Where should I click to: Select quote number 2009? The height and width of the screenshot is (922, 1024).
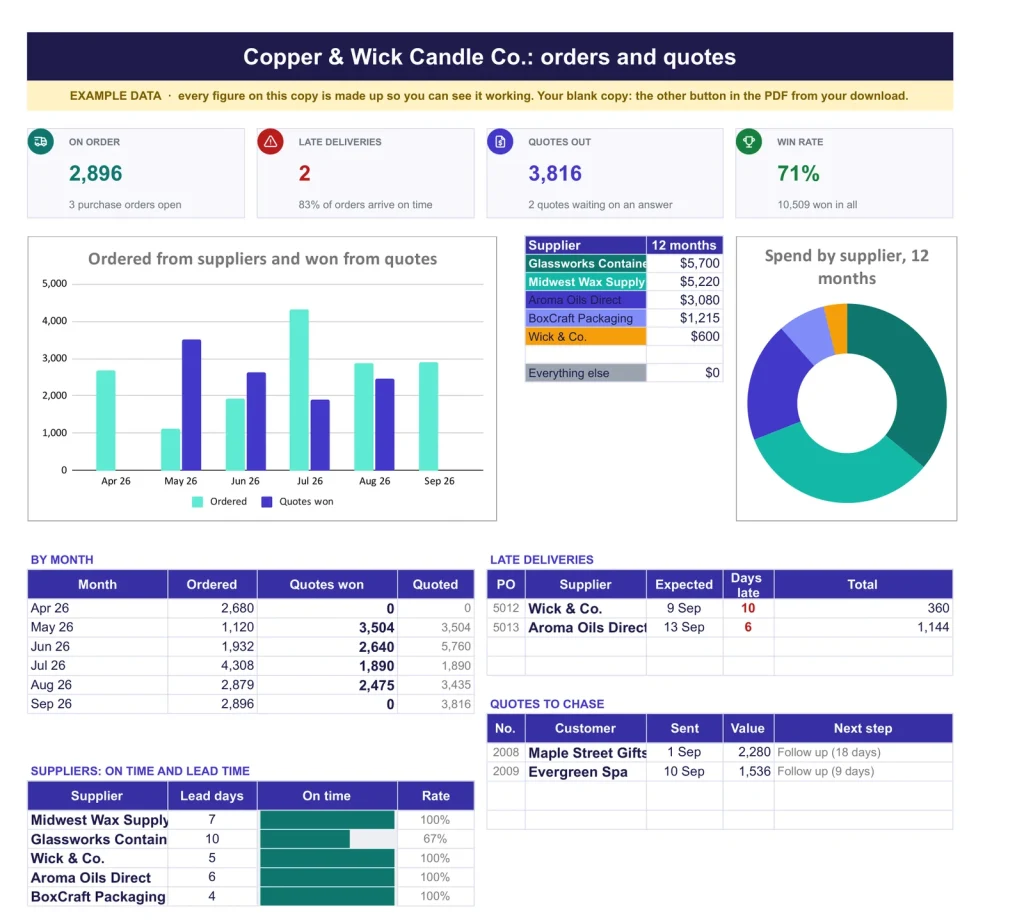[506, 771]
